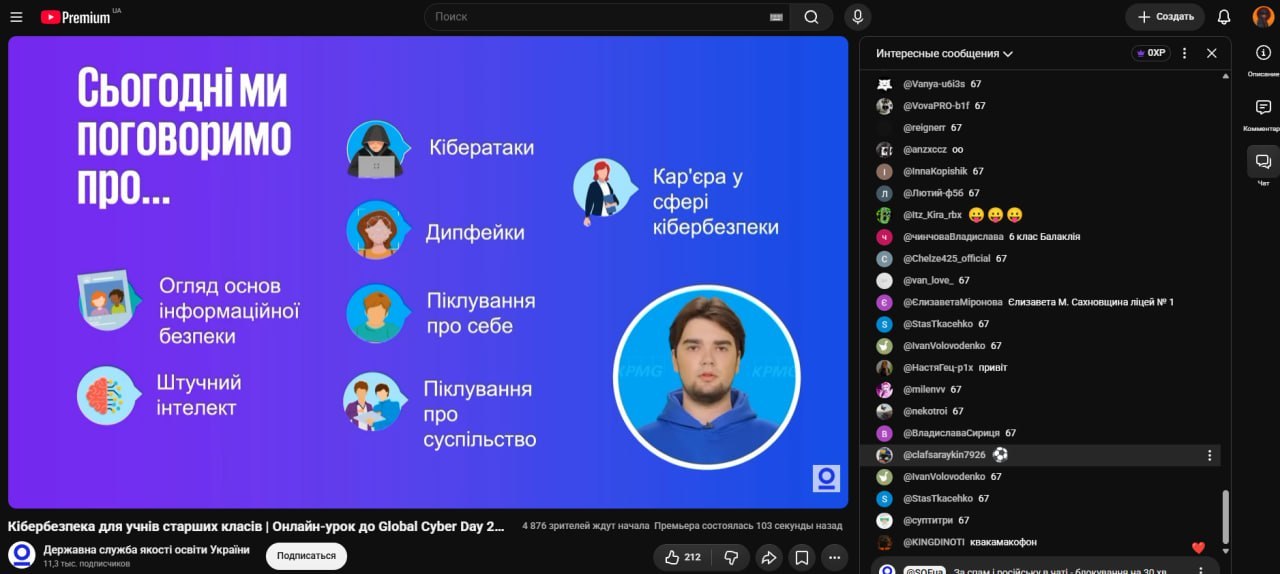Click the 11,3 тыс. подписчиков subscriber count
The image size is (1280, 574).
click(x=87, y=564)
